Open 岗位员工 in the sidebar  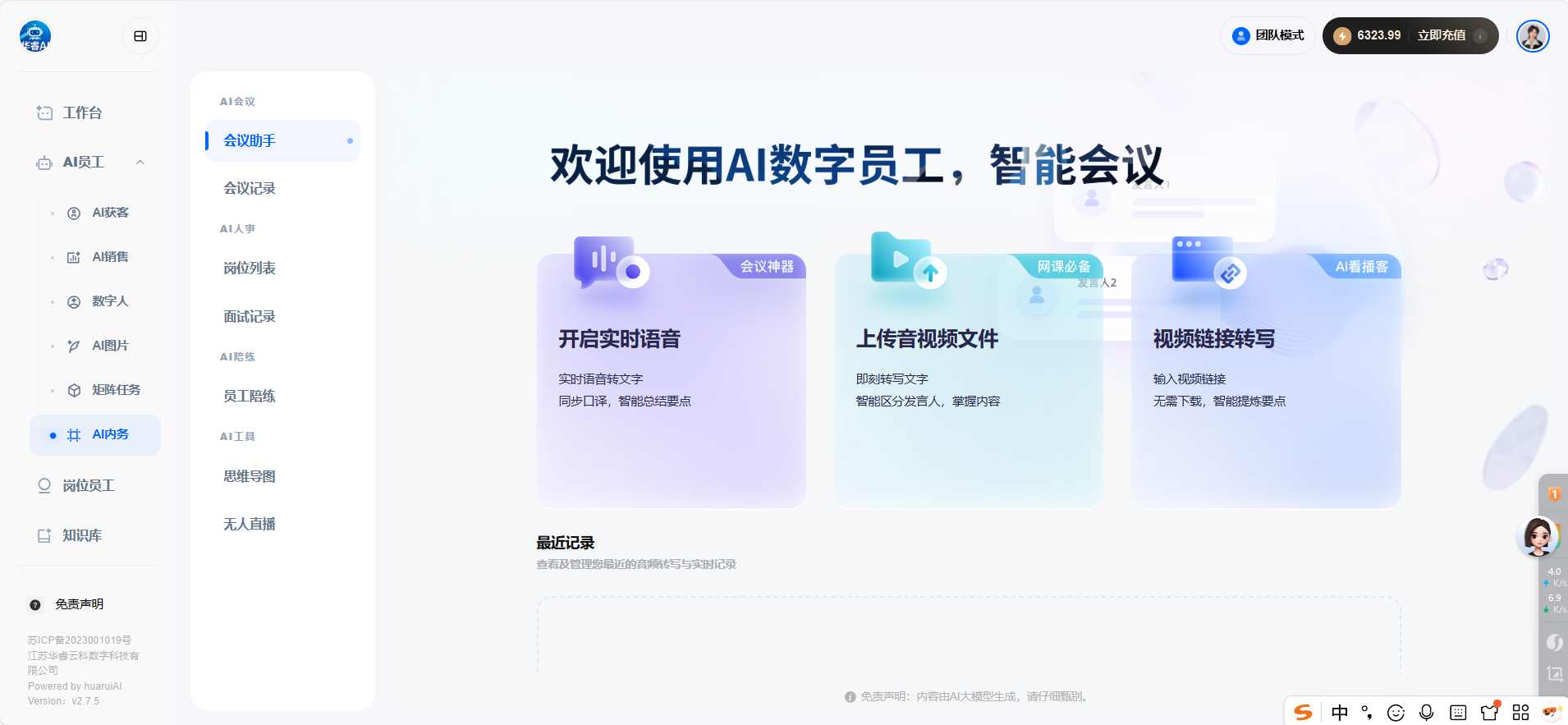(x=88, y=486)
